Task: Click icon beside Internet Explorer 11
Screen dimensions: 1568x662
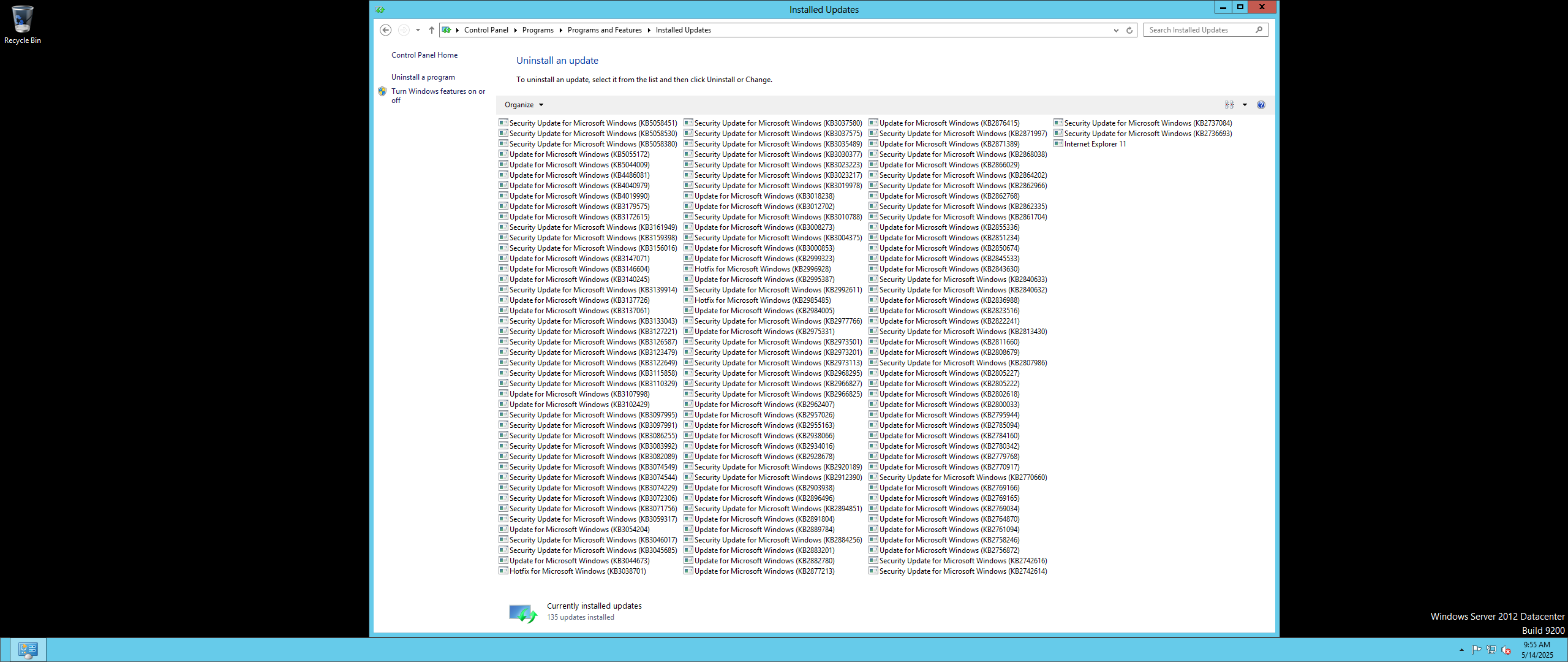Action: coord(1058,143)
